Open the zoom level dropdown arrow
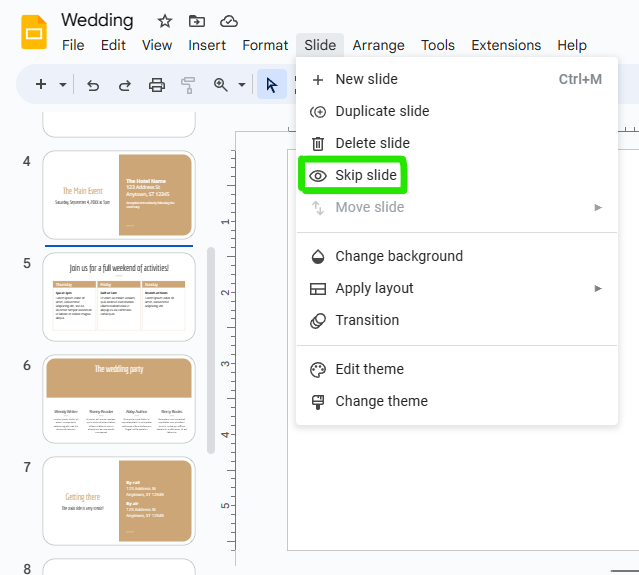This screenshot has height=575, width=639. (x=242, y=85)
